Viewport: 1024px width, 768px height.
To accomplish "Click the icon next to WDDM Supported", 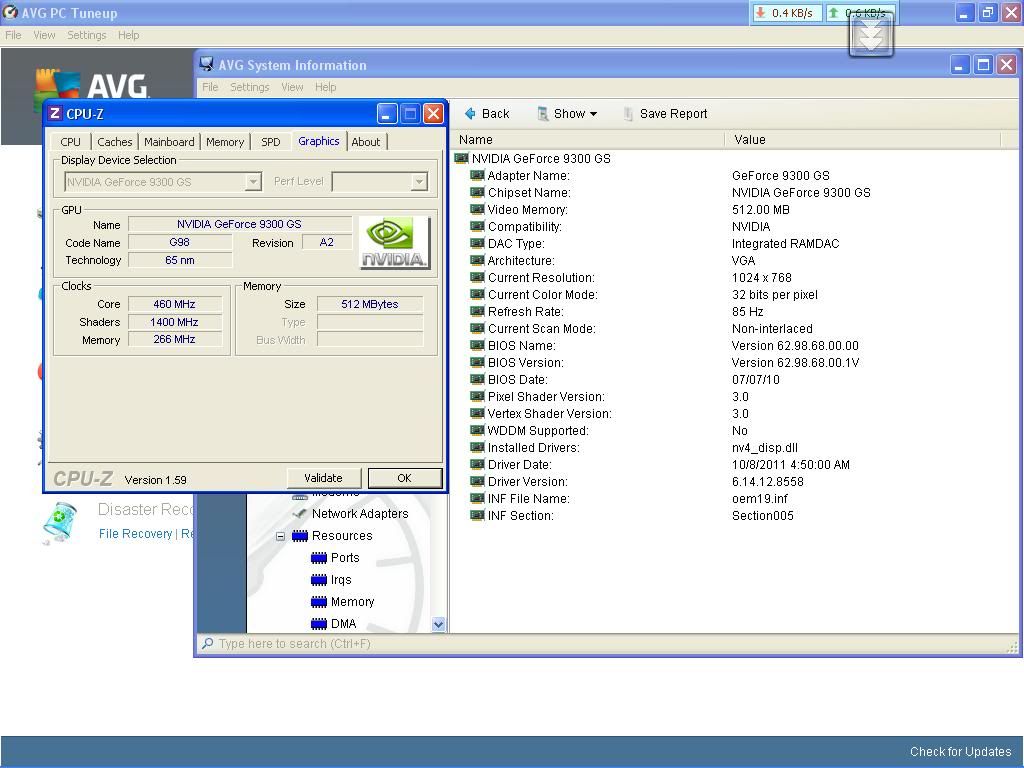I will coord(477,430).
